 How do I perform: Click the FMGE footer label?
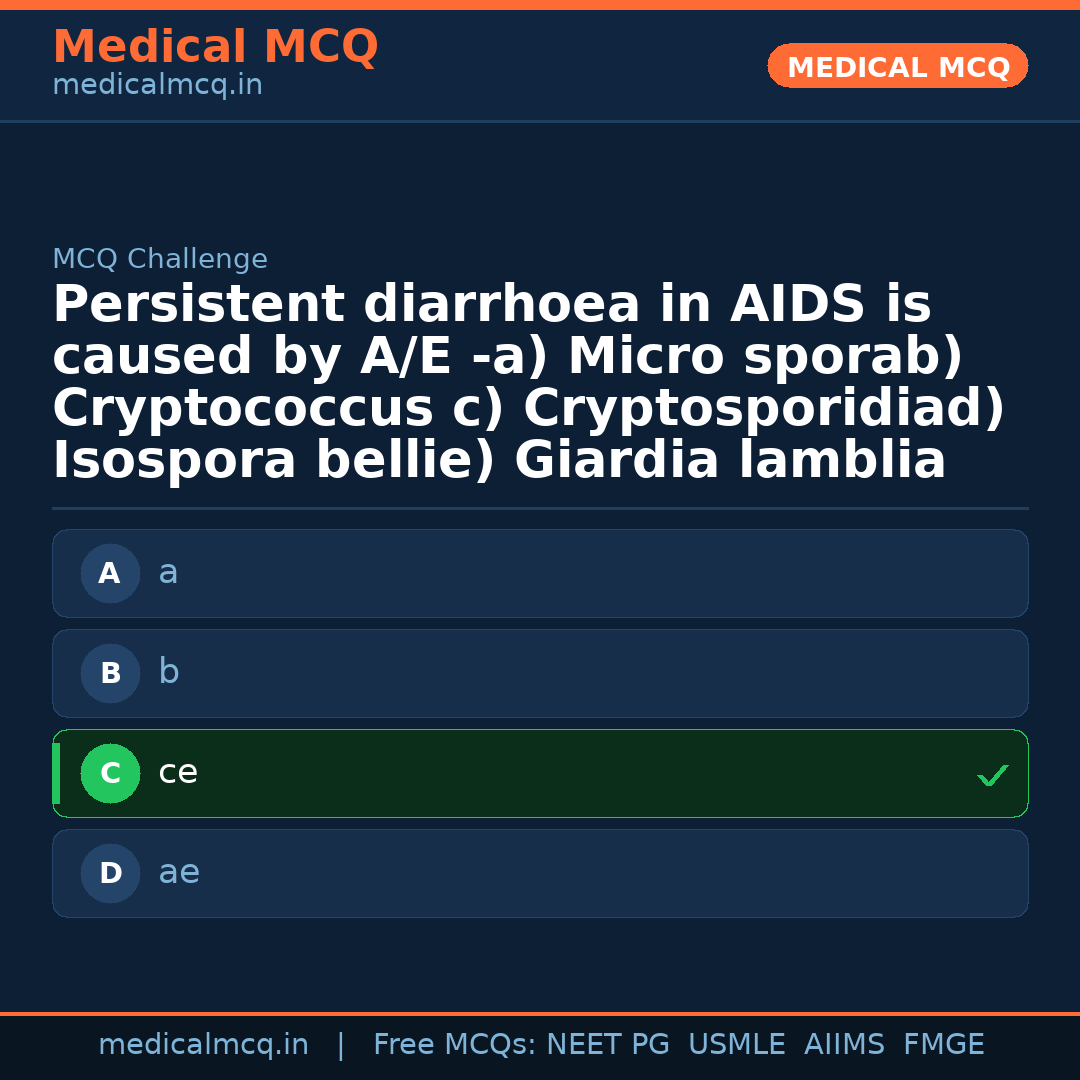click(943, 1045)
